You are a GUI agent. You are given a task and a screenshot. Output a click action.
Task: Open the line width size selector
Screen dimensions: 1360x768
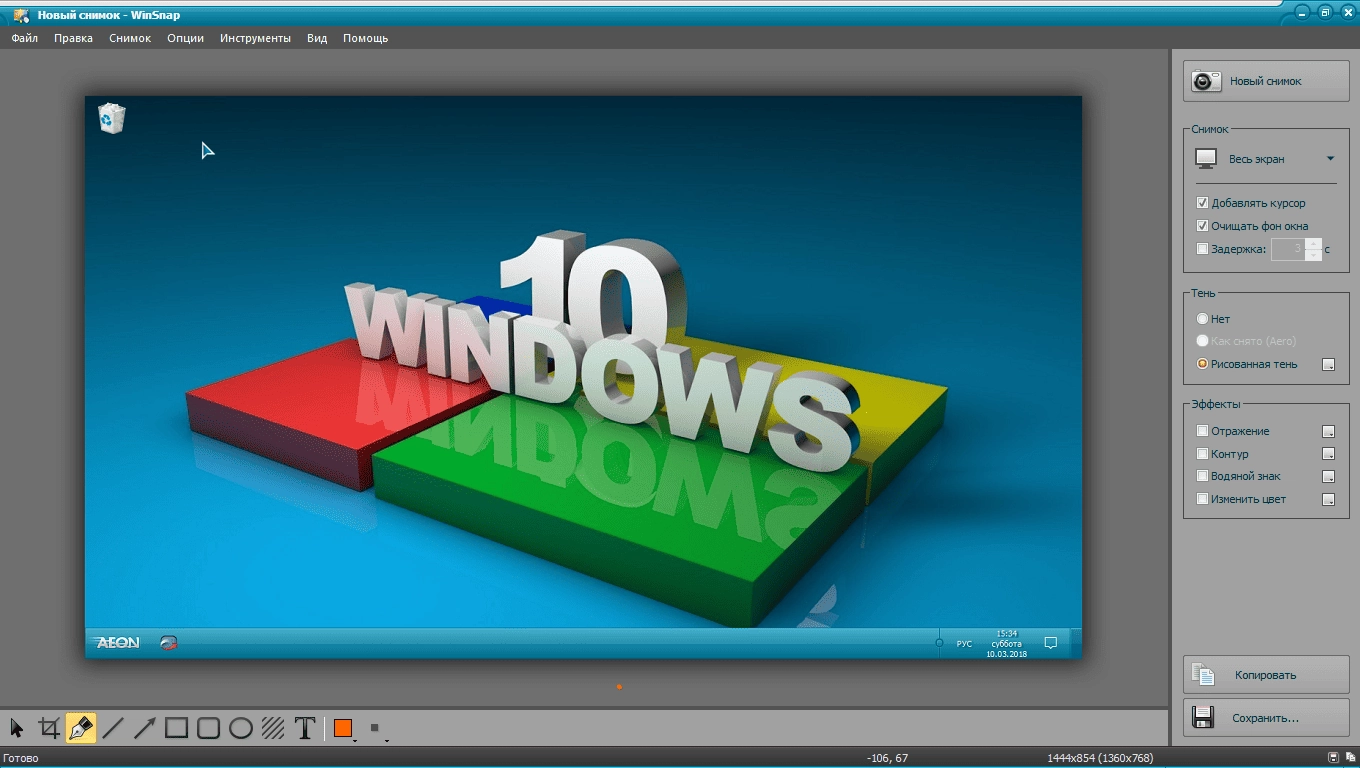coord(377,729)
